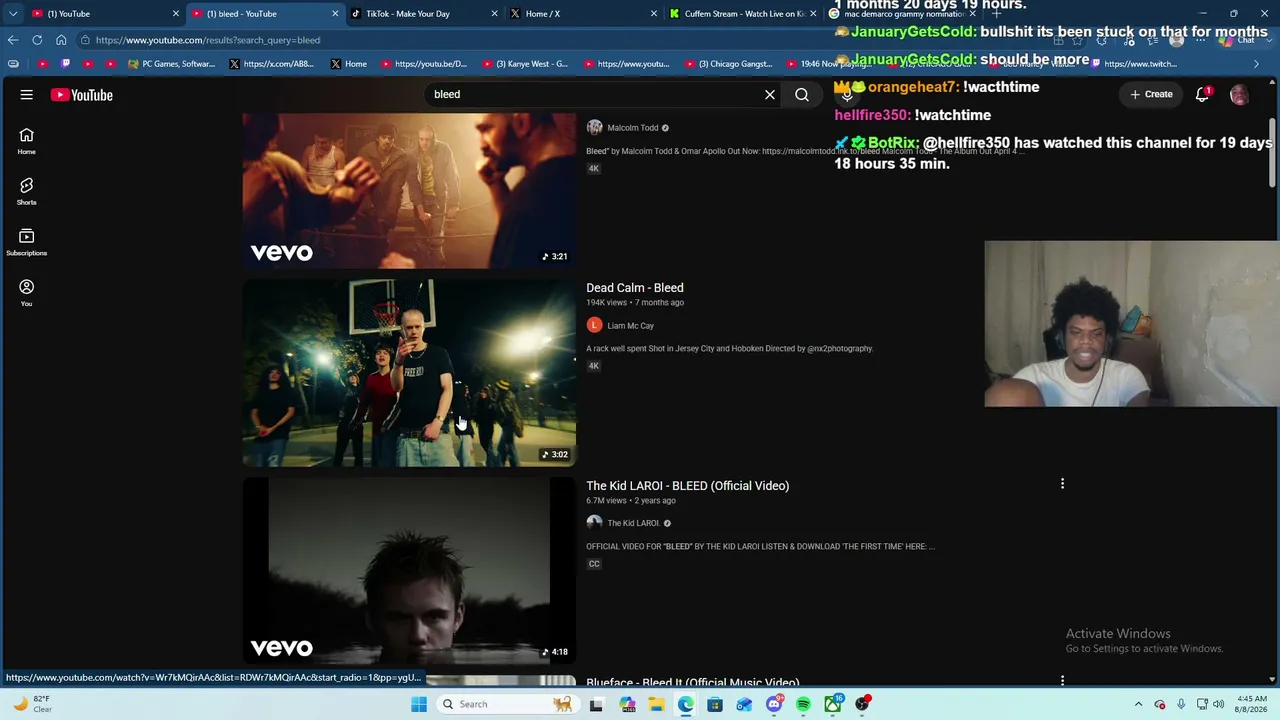Viewport: 1280px width, 720px height.
Task: Open the You section in sidebar
Action: tap(27, 293)
